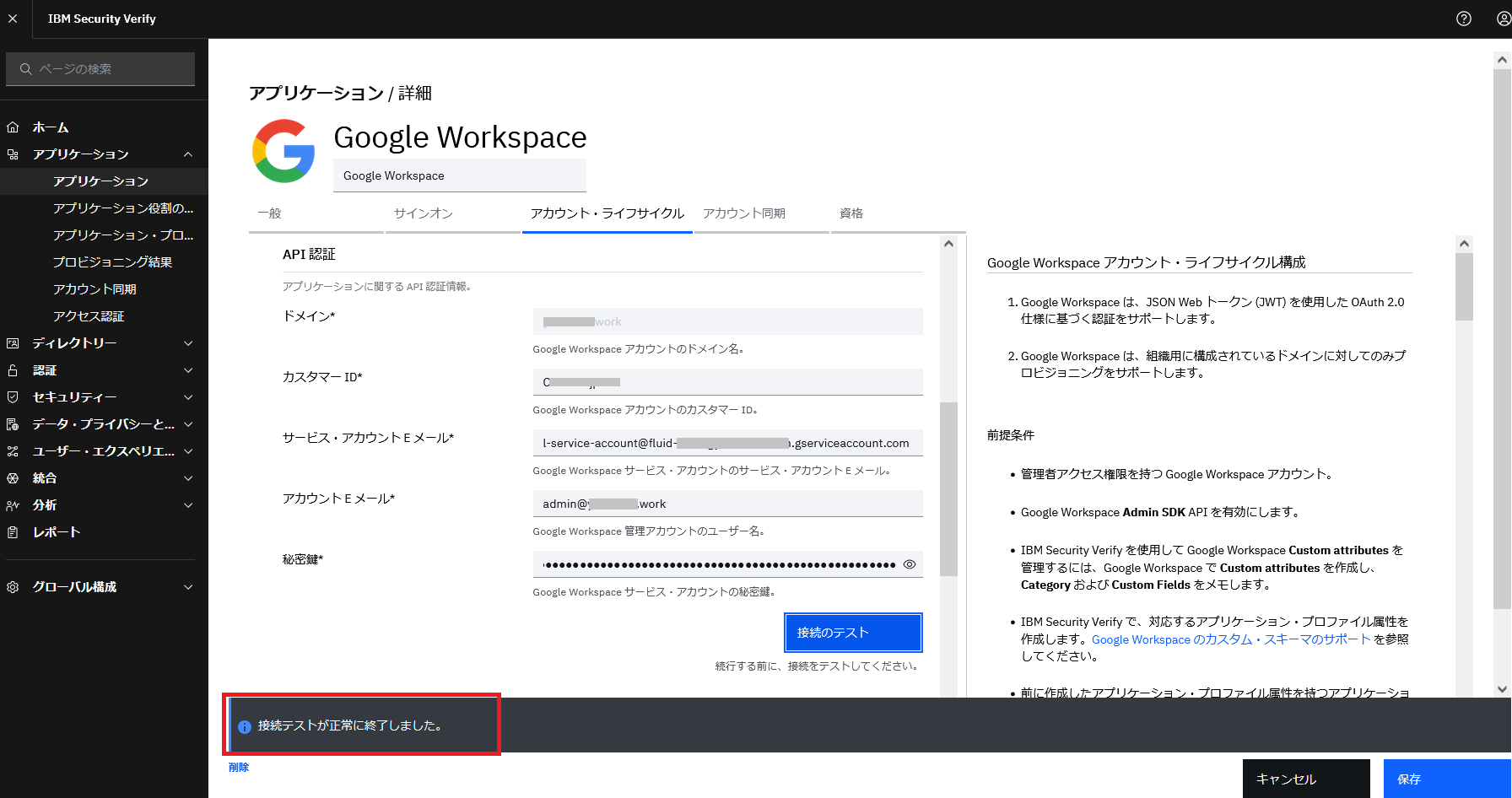Click the サービス・アカウント E メール field
1512x798 pixels.
click(x=728, y=443)
